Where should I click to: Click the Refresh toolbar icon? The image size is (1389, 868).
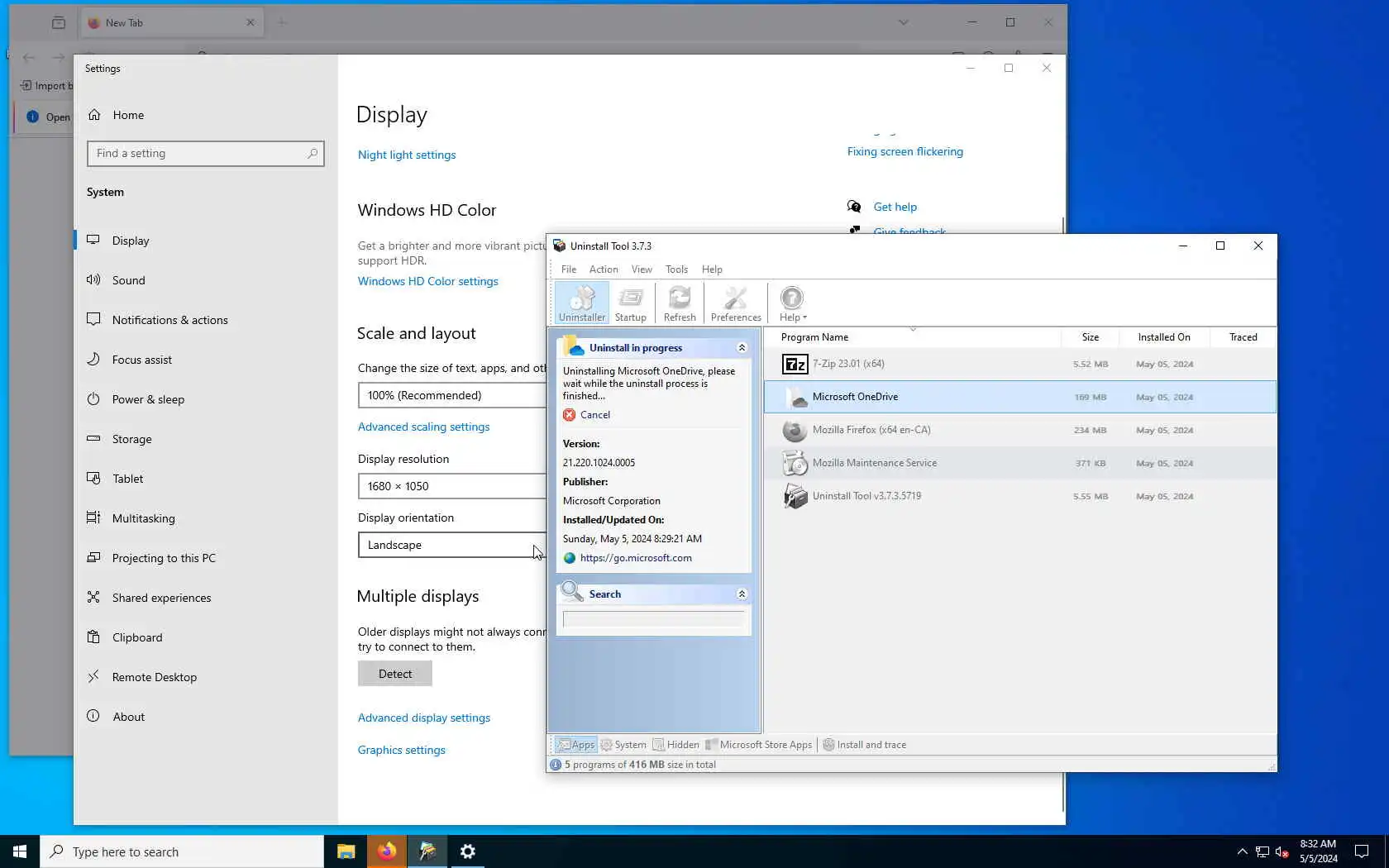[x=680, y=303]
